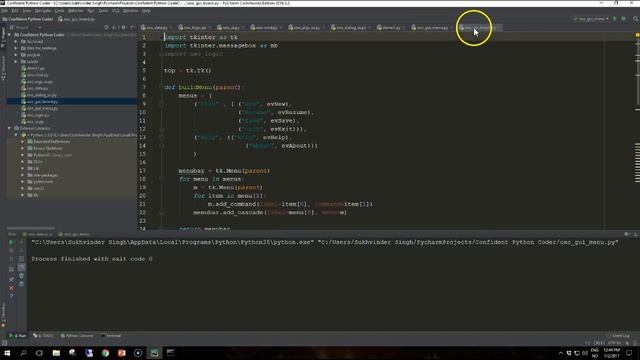Screen dimensions: 640x360
Task: Expand the pythonwin folder
Action: click(x=23, y=182)
